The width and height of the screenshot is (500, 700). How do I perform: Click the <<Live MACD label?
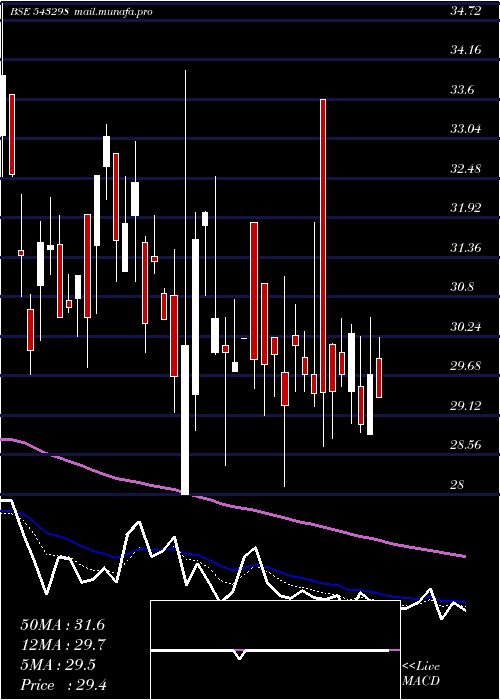point(421,674)
